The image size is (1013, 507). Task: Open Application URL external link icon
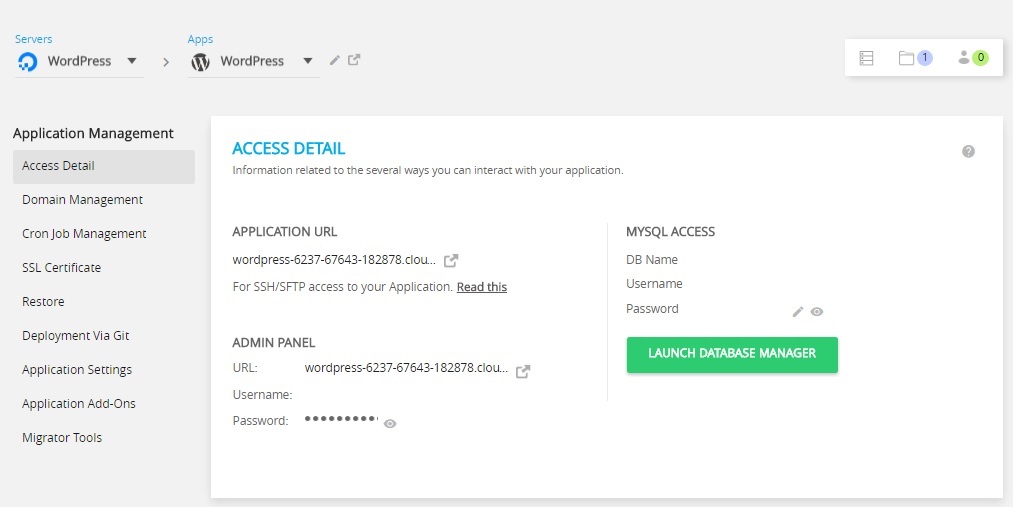451,260
